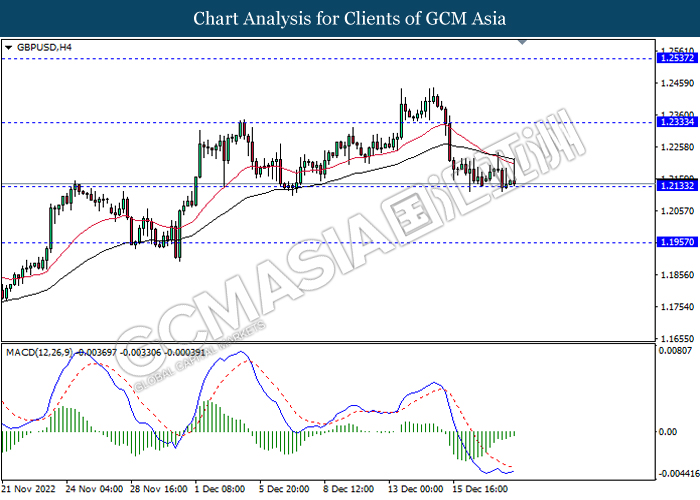Click the 28 Nov 16:00 time label
The height and width of the screenshot is (500, 700).
[159, 489]
